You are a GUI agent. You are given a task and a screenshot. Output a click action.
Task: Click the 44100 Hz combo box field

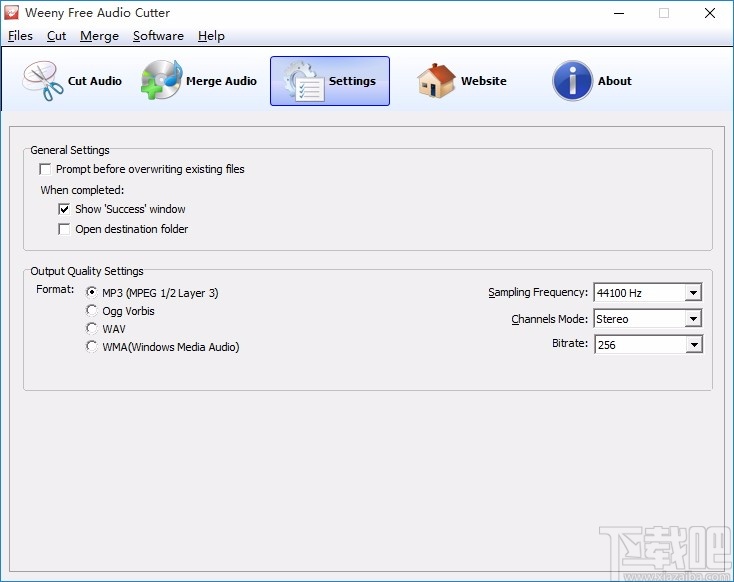coord(648,293)
